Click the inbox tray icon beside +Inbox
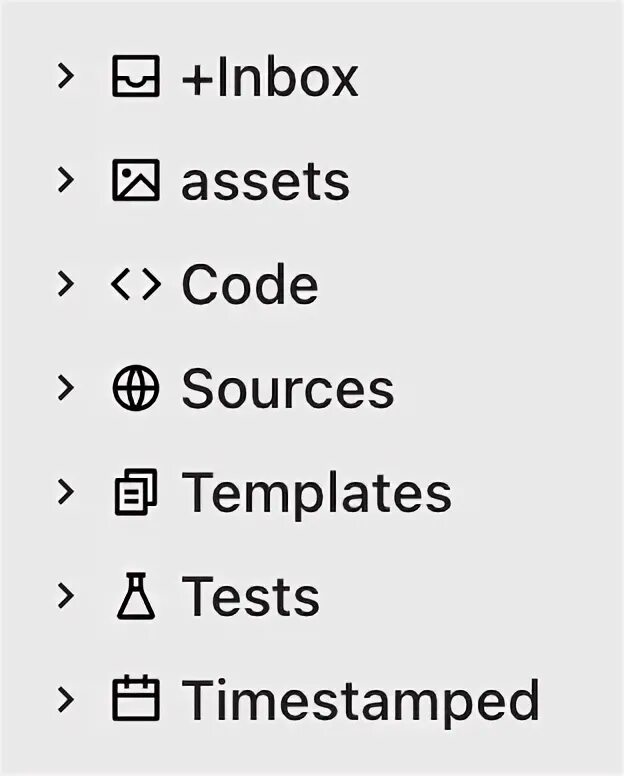 (135, 77)
